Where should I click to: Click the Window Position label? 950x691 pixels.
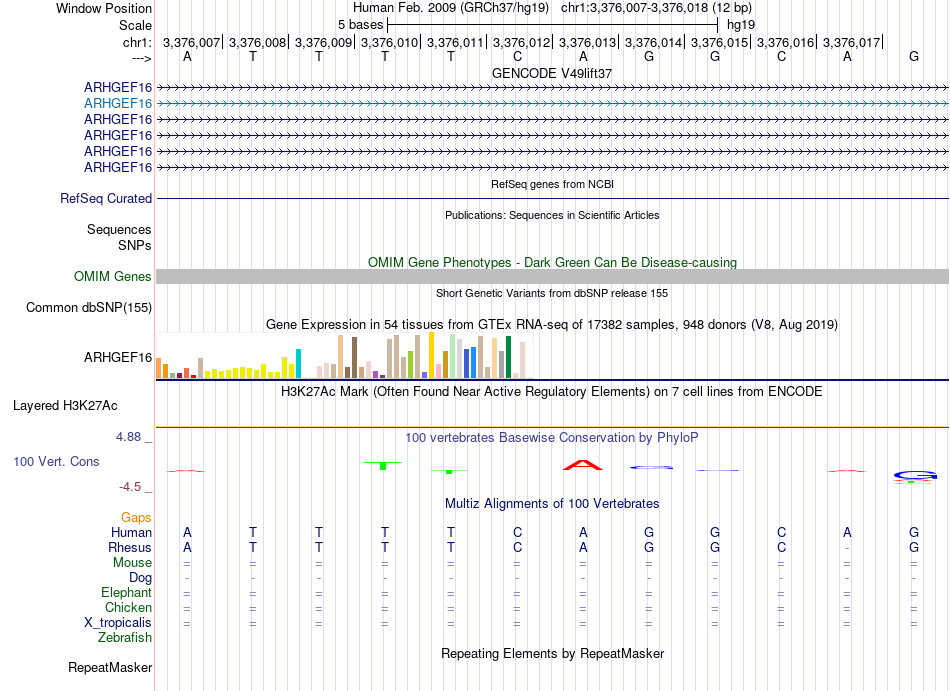coord(104,8)
